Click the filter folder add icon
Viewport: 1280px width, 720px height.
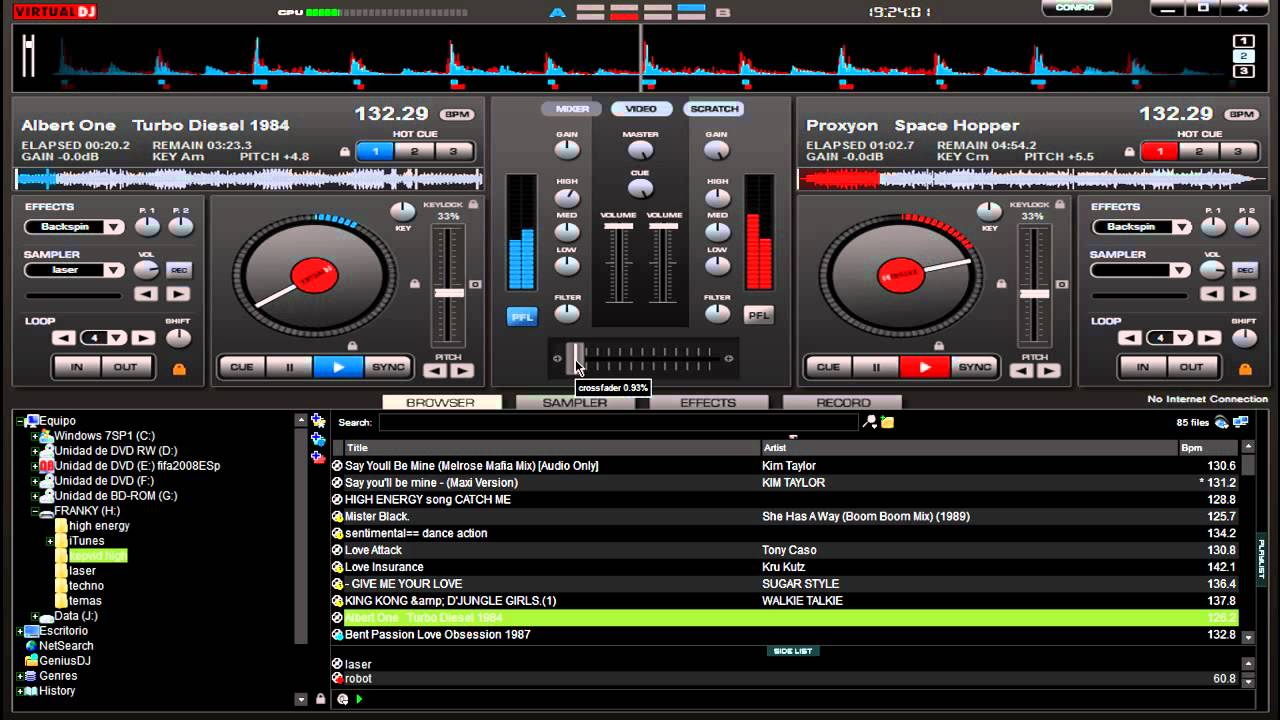(x=318, y=457)
